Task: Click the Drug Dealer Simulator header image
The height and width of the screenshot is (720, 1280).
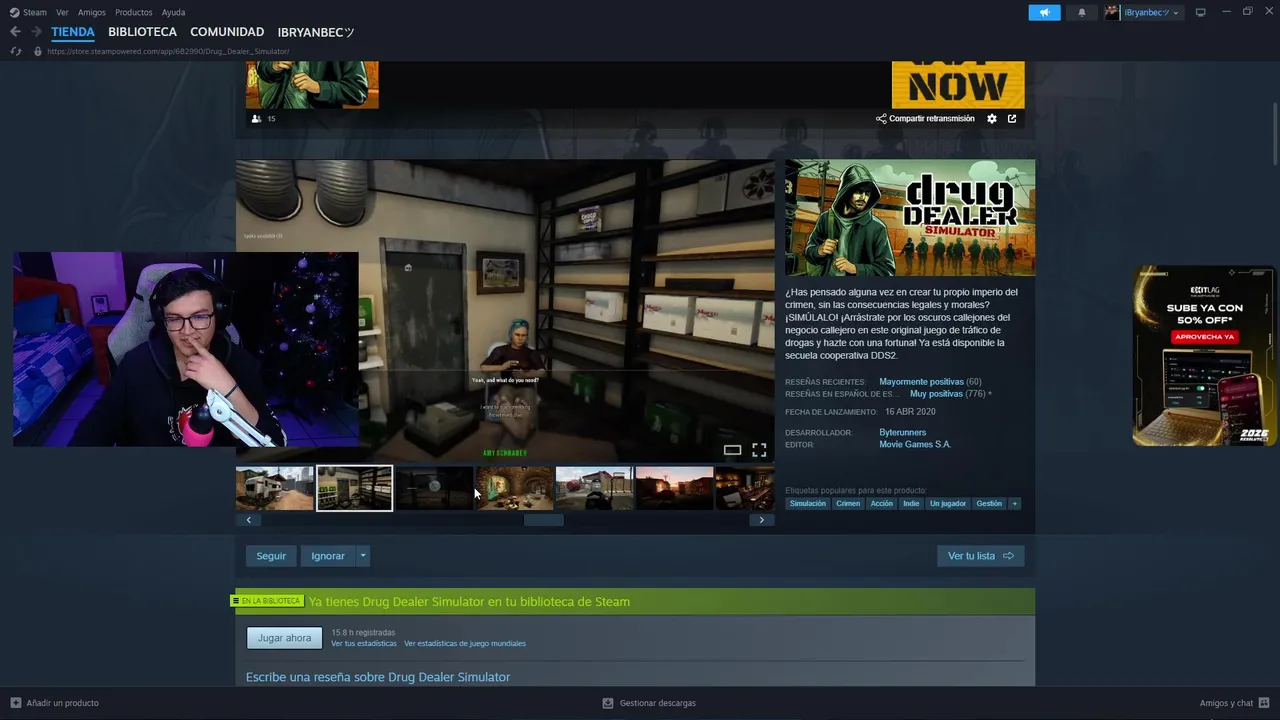Action: pos(910,217)
